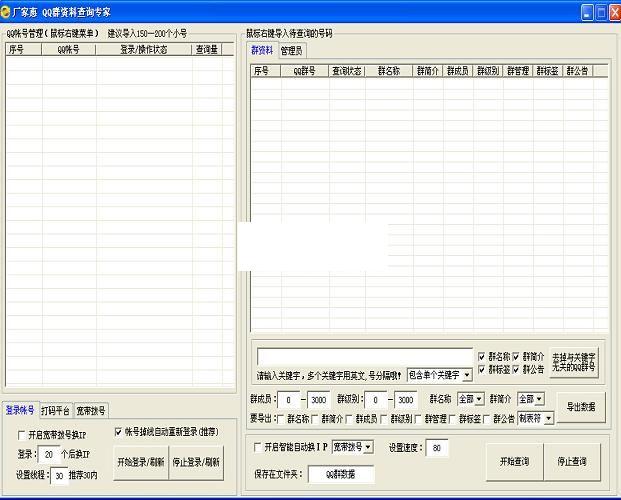Expand the 群名称 全部 dropdown
Viewport: 621px width, 500px height.
[480, 399]
